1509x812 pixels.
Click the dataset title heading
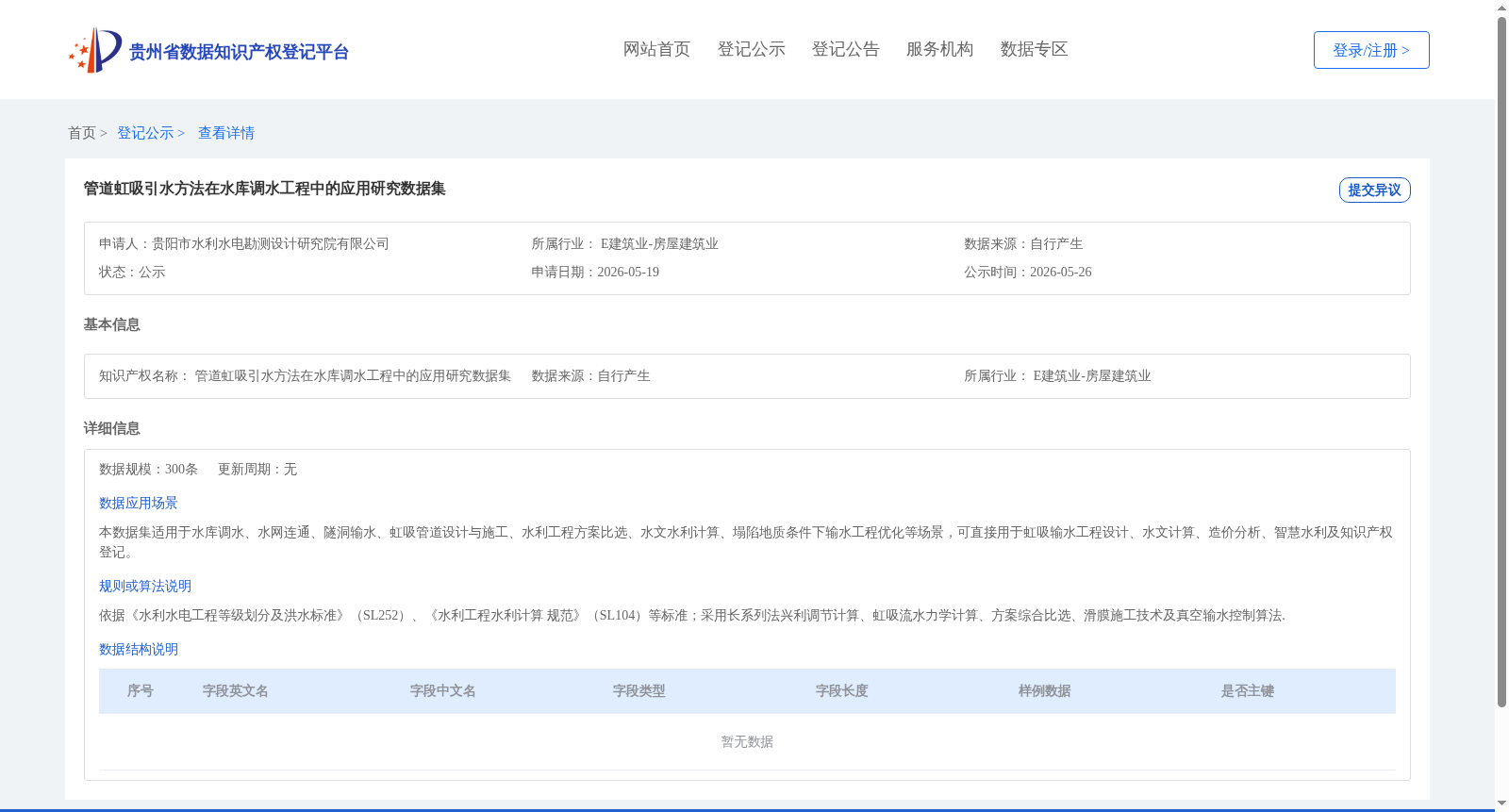point(265,189)
